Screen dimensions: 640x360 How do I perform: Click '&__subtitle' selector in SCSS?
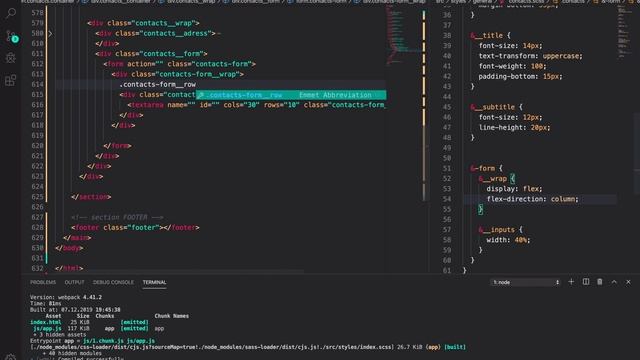coord(493,107)
